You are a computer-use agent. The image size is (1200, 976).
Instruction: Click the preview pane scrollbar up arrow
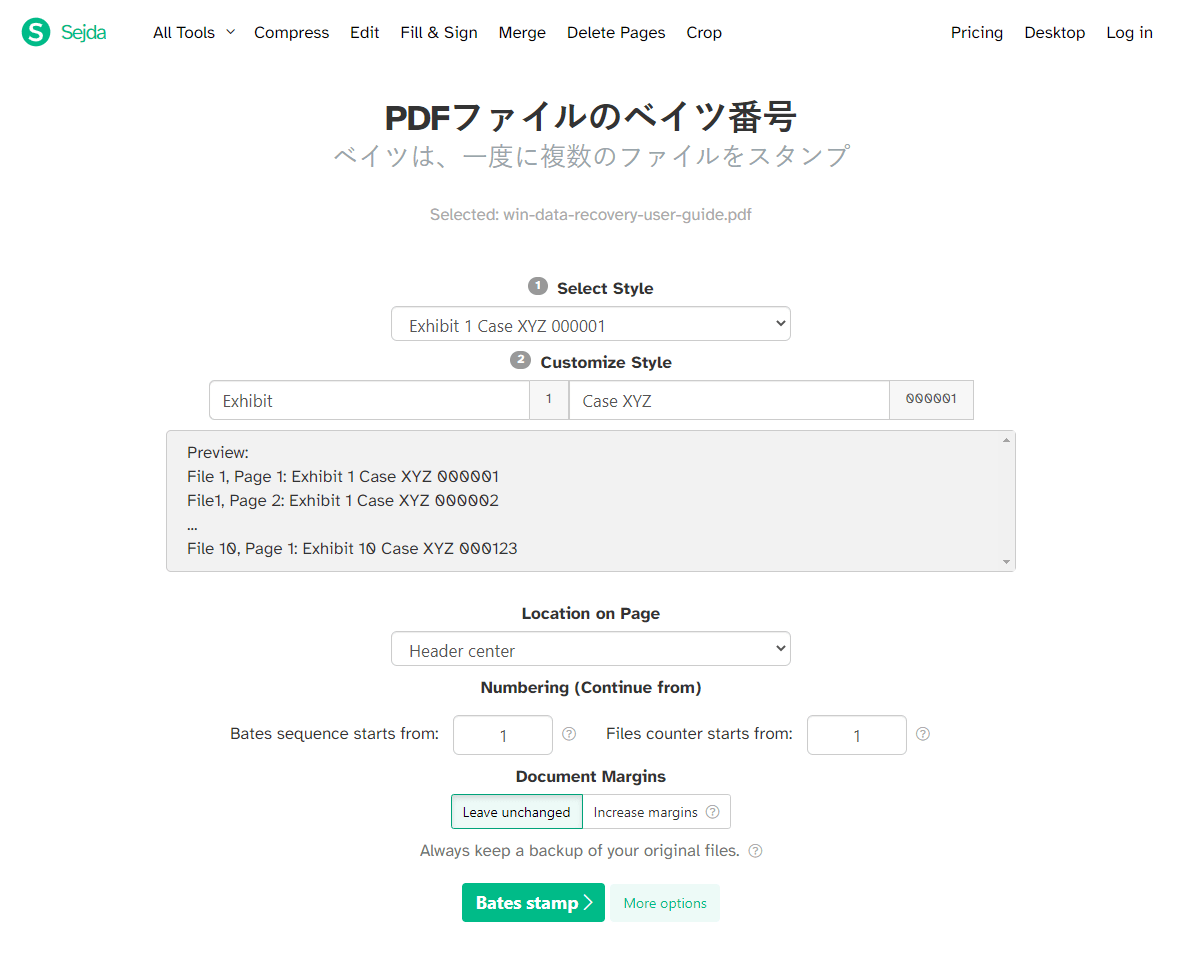click(x=1004, y=439)
